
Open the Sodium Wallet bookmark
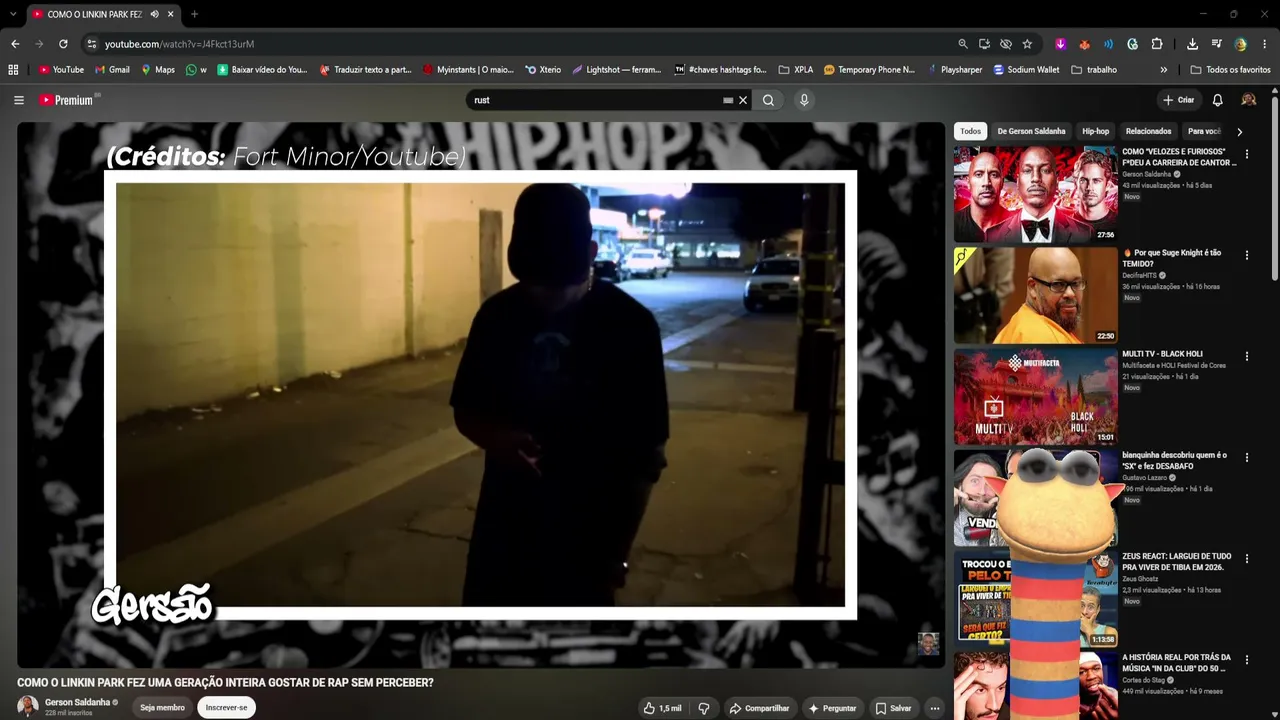tap(1026, 70)
